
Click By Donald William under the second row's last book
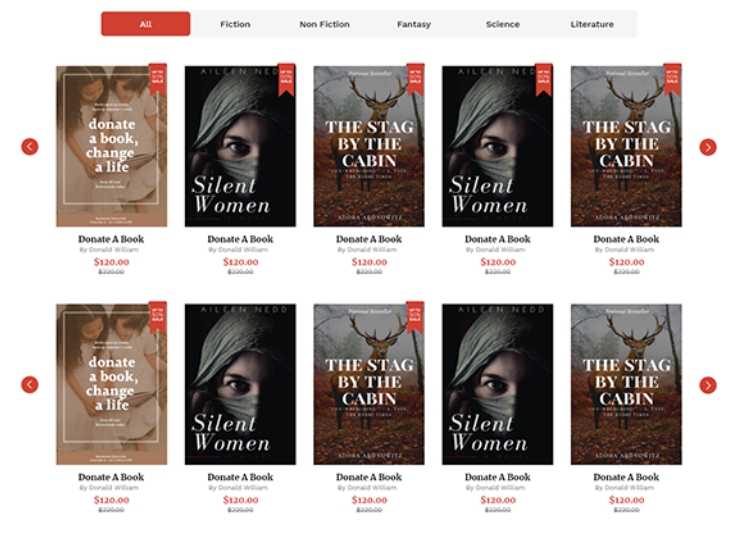[x=624, y=488]
